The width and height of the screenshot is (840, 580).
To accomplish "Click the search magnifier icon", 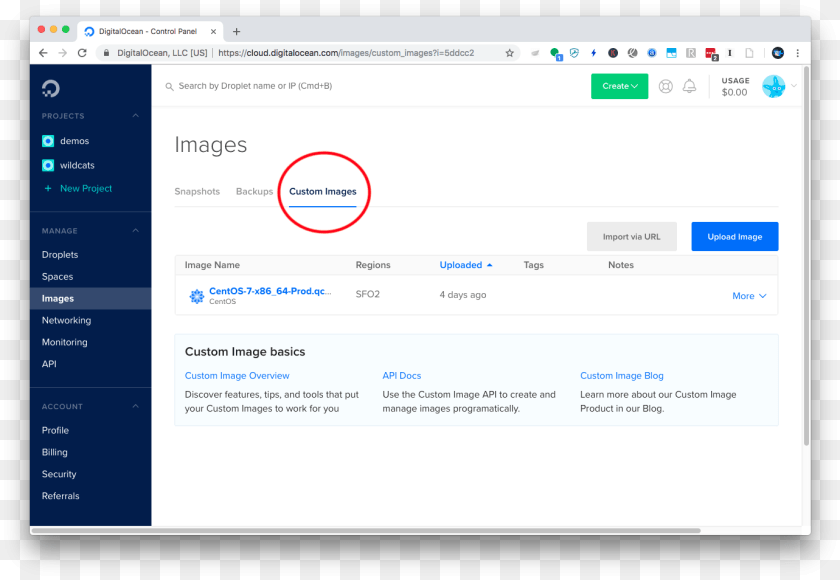I will point(169,86).
